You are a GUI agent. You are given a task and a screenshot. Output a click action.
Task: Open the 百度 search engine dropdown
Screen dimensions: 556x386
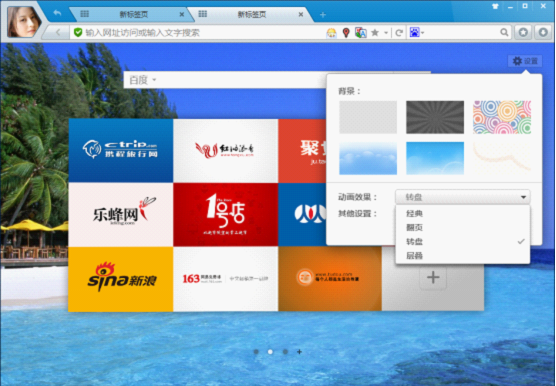[x=143, y=80]
